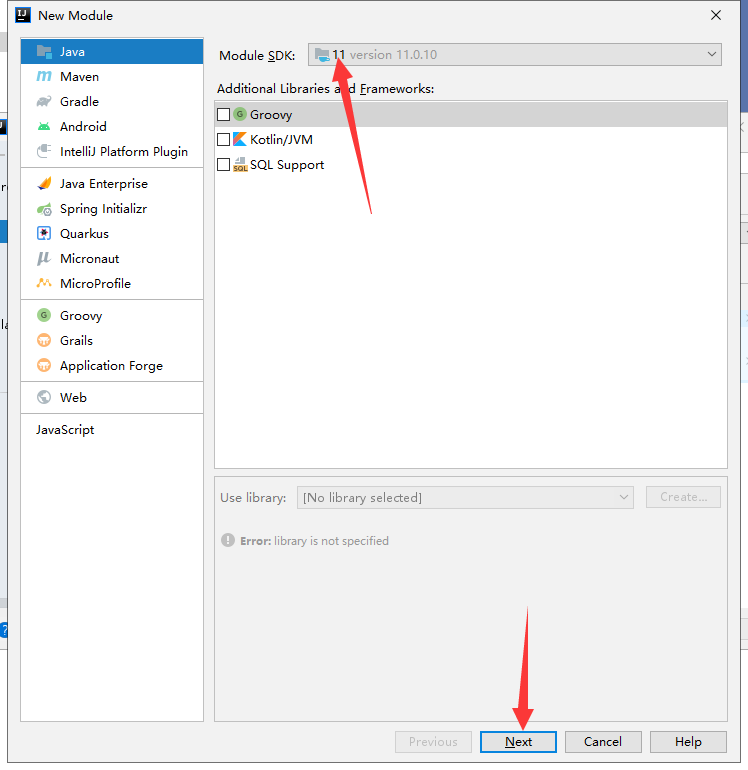Image resolution: width=748 pixels, height=770 pixels.
Task: Select 'Micronaut' text in module list
Action: click(x=89, y=259)
